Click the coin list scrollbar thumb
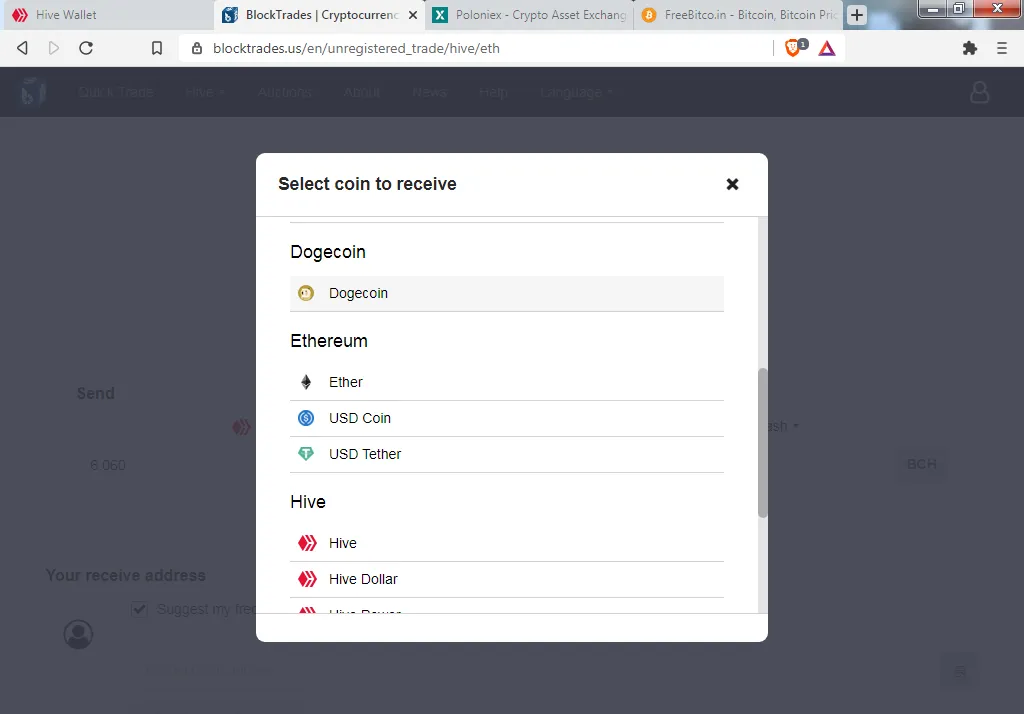Image resolution: width=1024 pixels, height=714 pixels. click(x=762, y=443)
